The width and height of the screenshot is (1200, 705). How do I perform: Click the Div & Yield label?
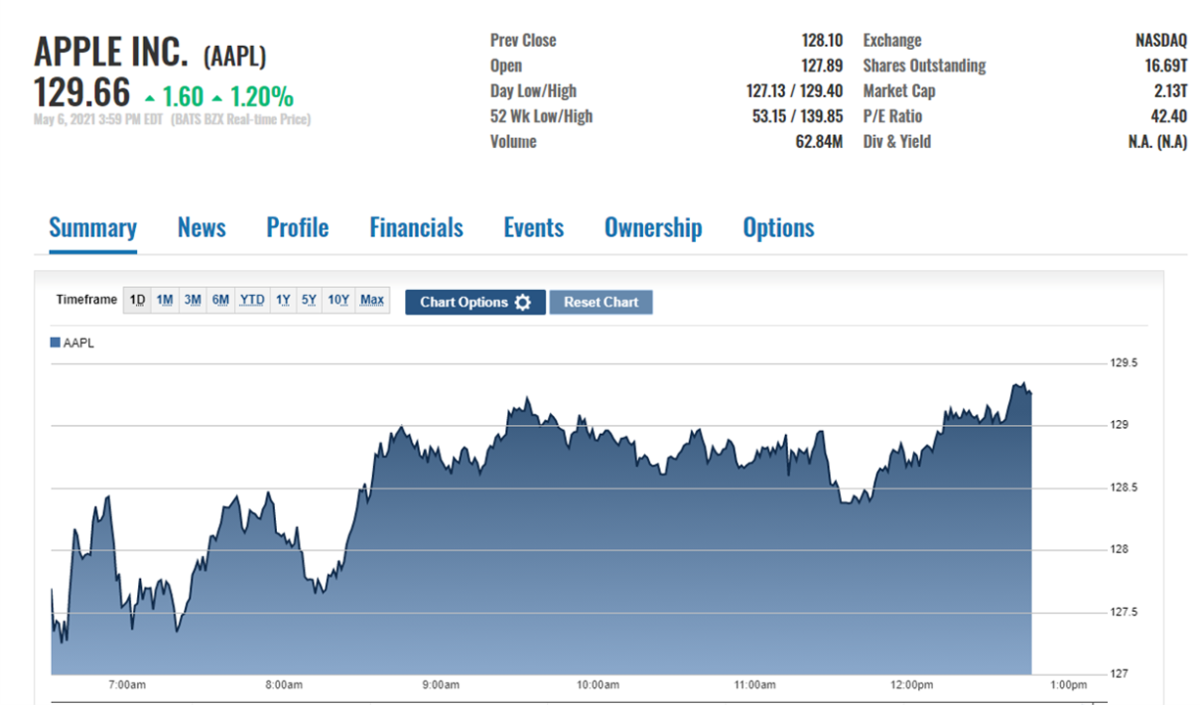897,142
